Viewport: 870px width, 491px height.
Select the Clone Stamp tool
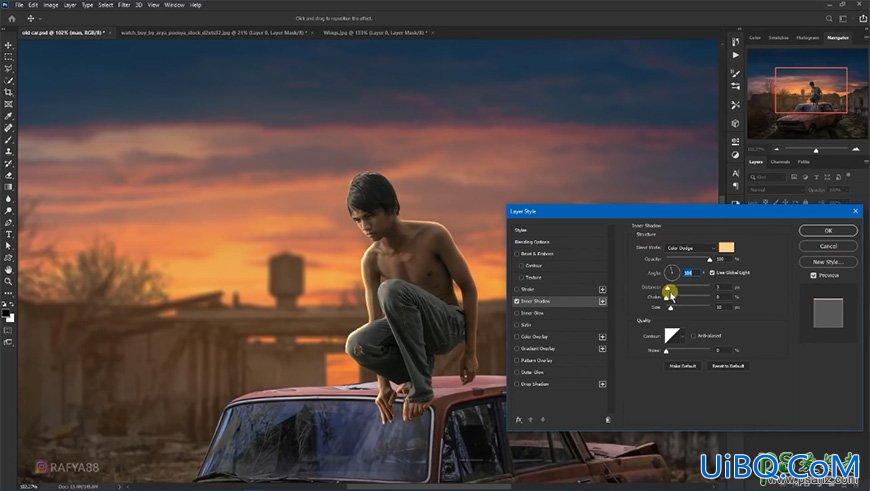(x=8, y=151)
